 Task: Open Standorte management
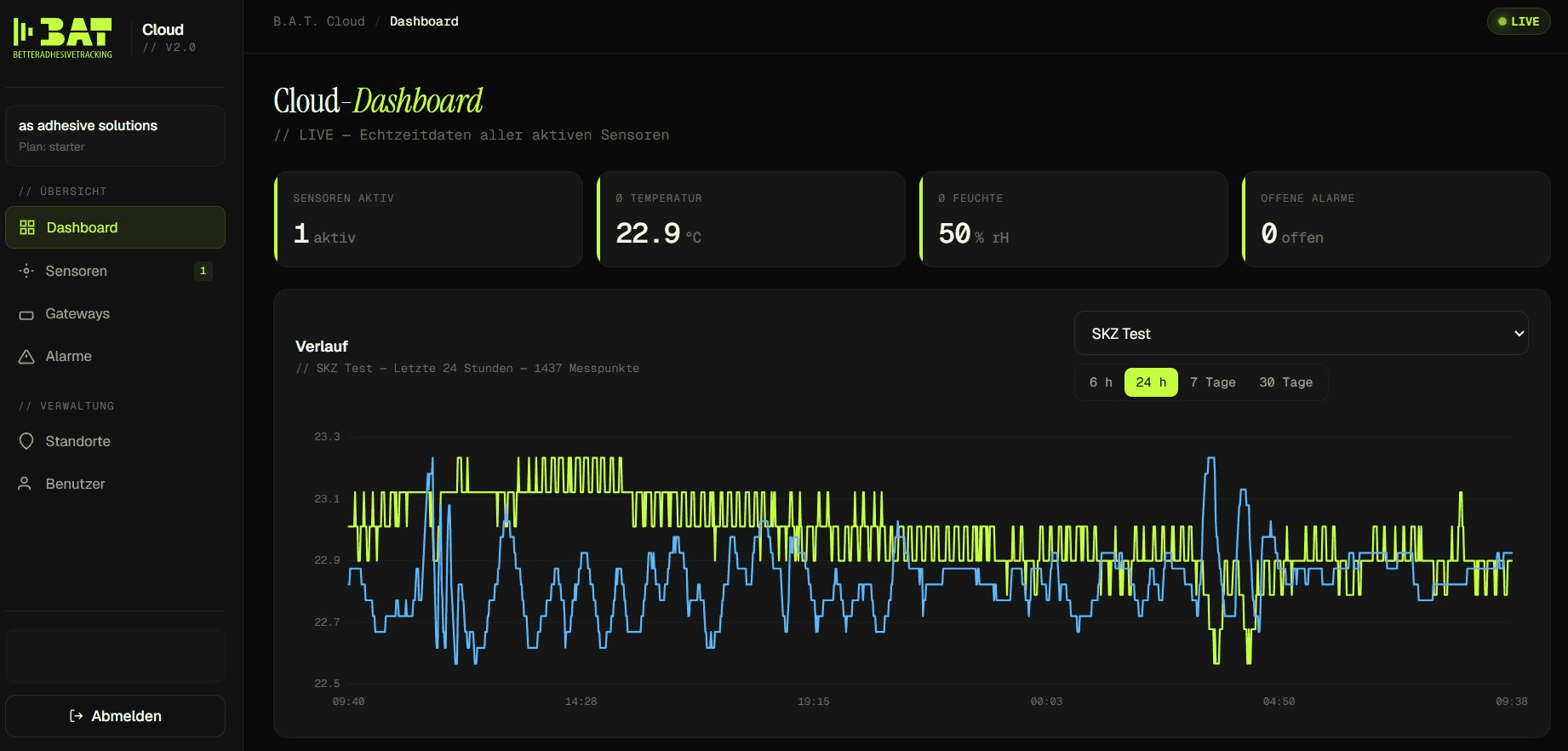click(x=115, y=441)
